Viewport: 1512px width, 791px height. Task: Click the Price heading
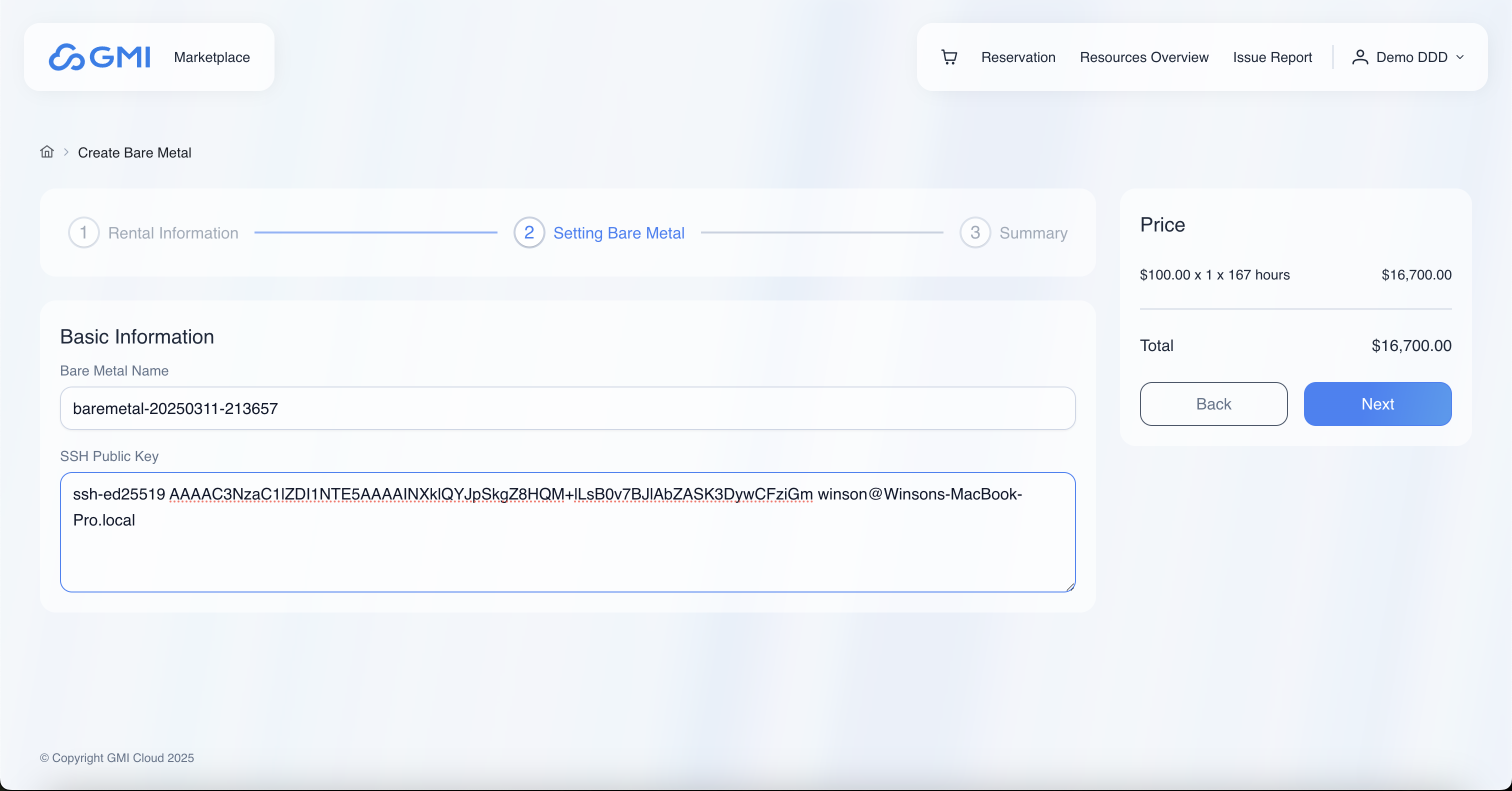point(1162,224)
